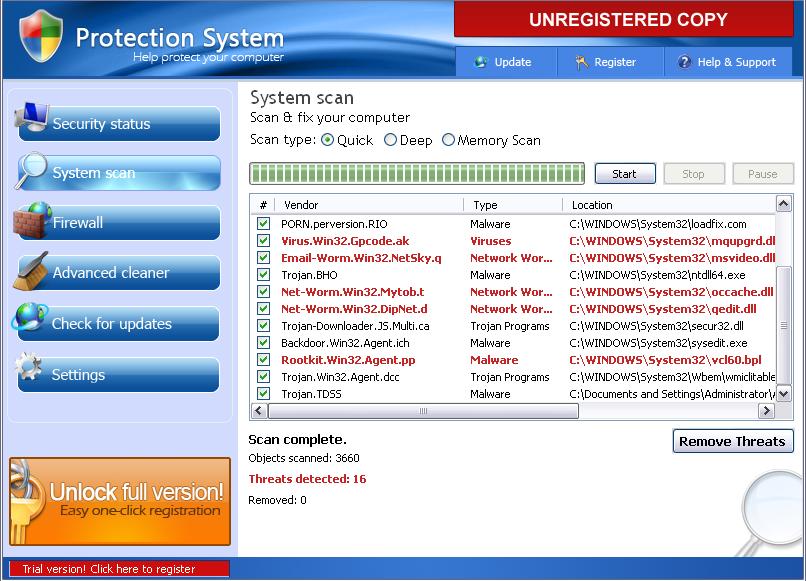Click Trial version register link
This screenshot has width=806, height=581.
tap(119, 569)
